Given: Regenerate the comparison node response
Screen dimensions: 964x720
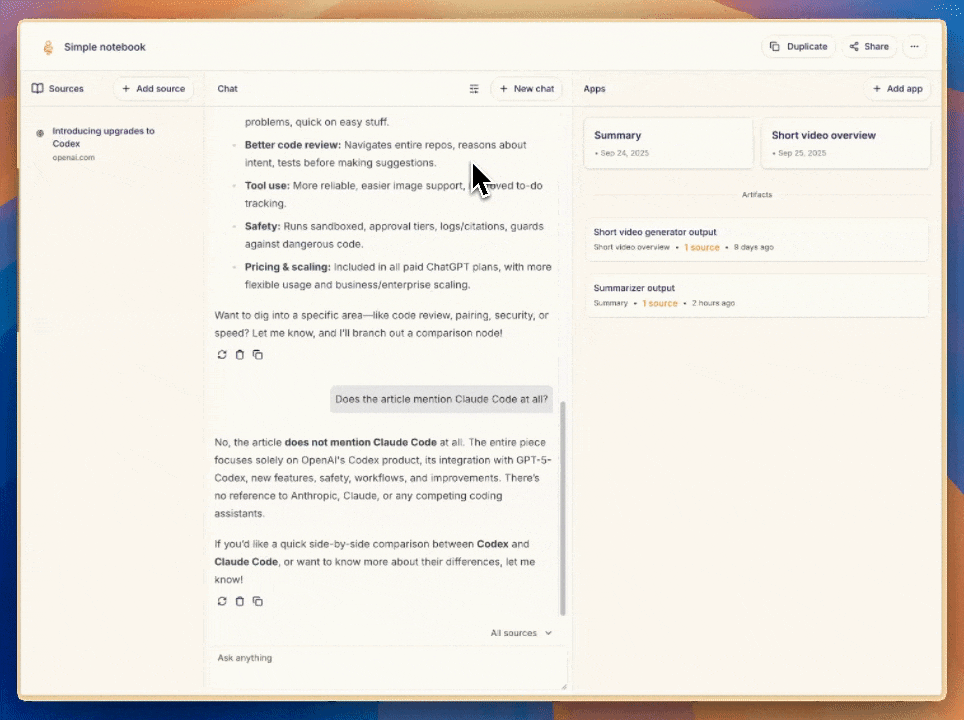Looking at the screenshot, I should tap(222, 355).
